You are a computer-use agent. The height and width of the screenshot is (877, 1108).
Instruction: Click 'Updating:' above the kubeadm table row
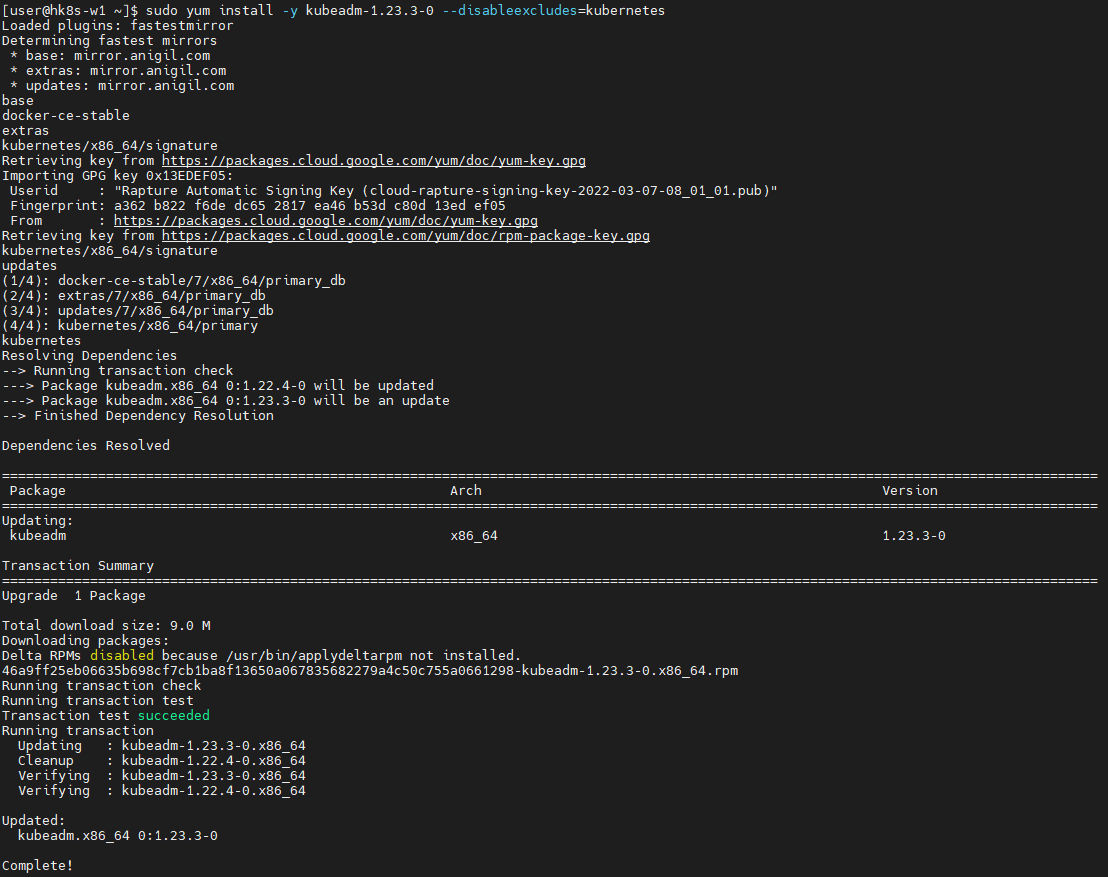pos(37,520)
